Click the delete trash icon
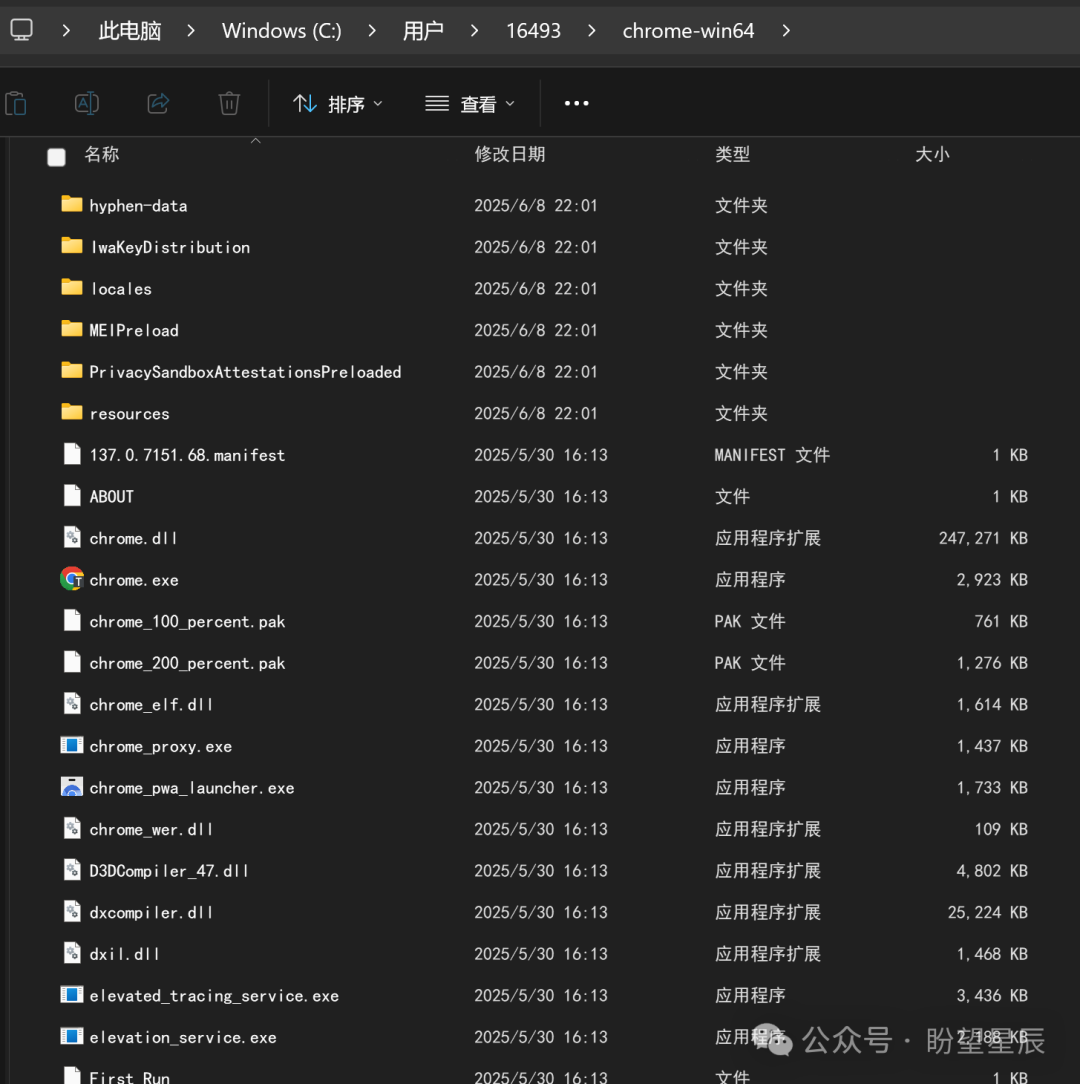 click(x=229, y=104)
